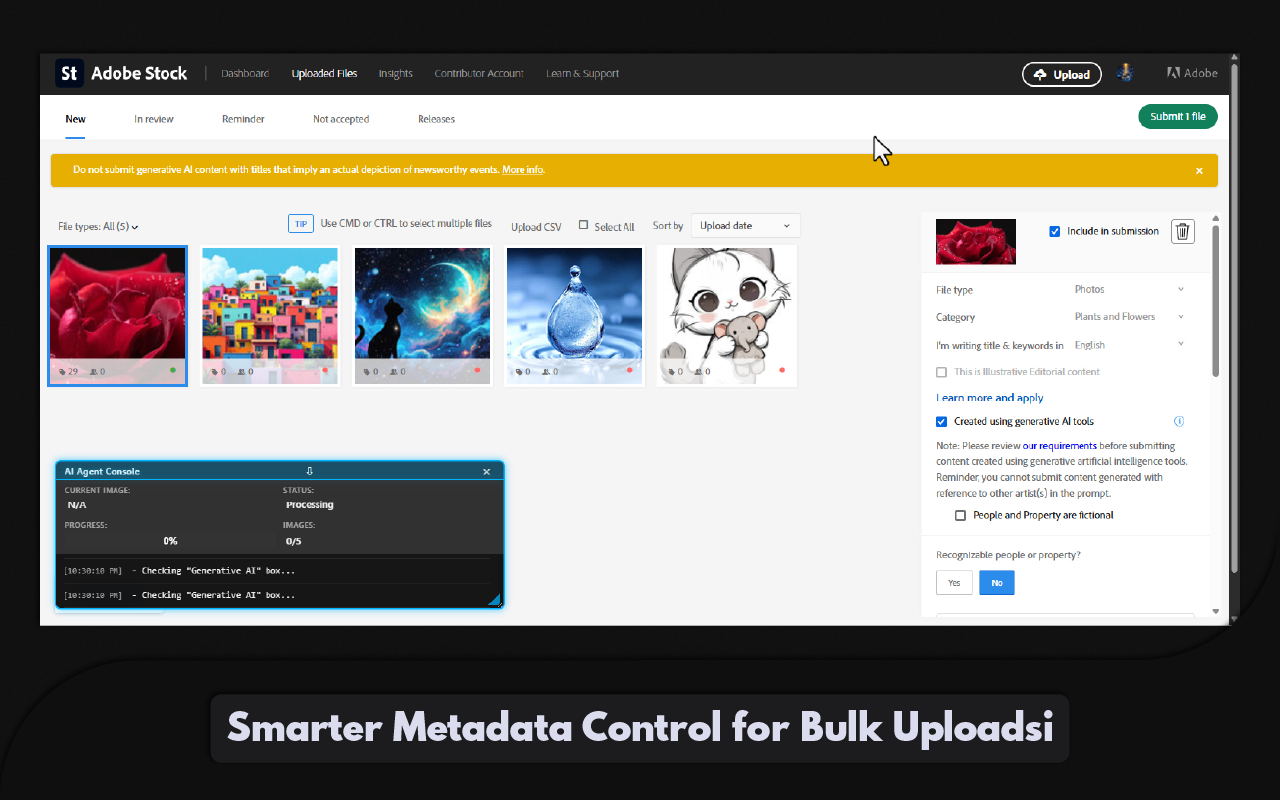The image size is (1280, 800).
Task: Click the keyword tag icon on rose thumbnail
Action: point(62,372)
